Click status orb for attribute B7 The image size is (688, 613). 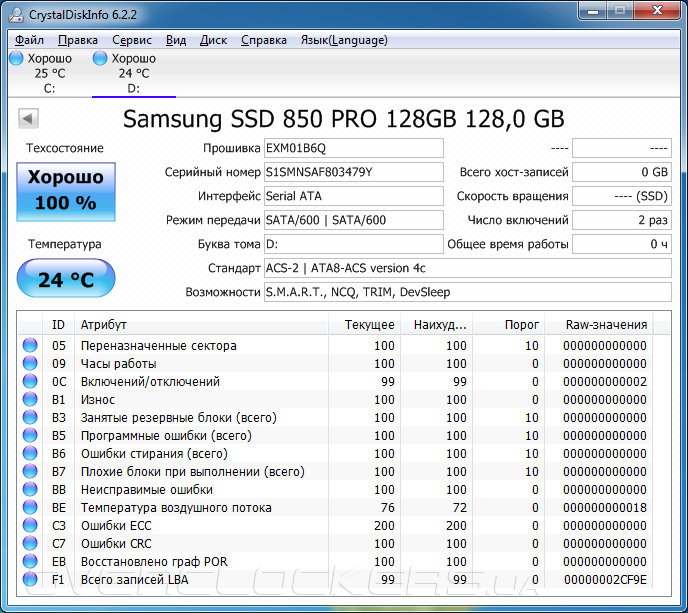pyautogui.click(x=30, y=471)
